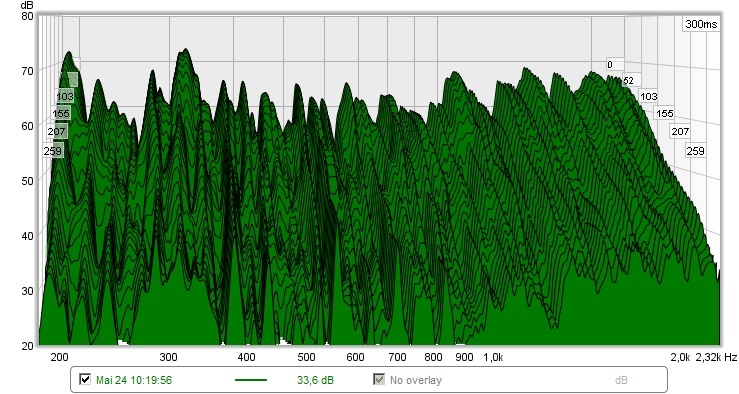The width and height of the screenshot is (739, 394).
Task: Click the green trace line sample in legend
Action: tap(250, 380)
